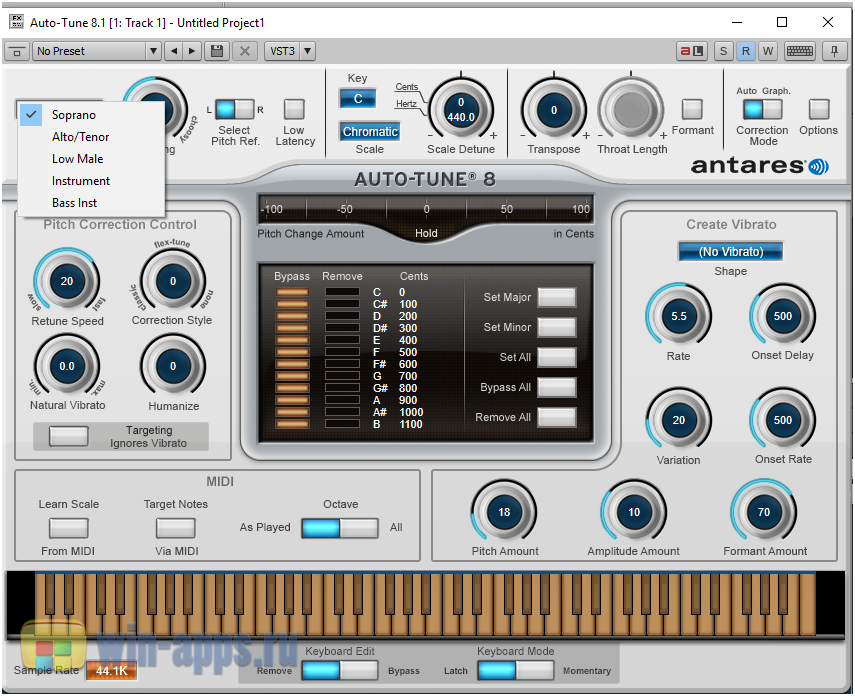
Task: Toggle Remove for note E
Action: click(342, 340)
